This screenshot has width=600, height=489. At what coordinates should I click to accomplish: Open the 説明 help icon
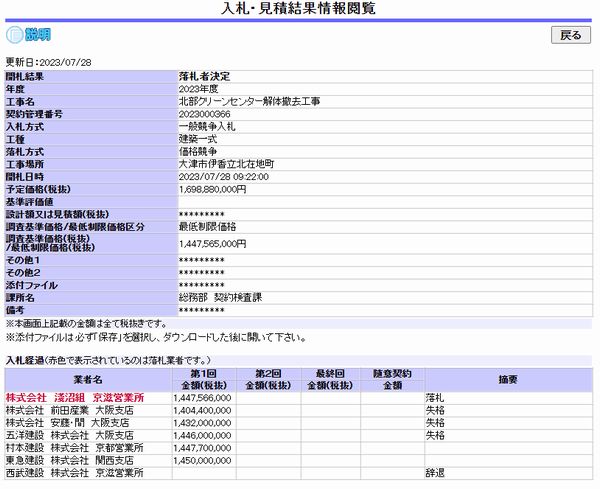pyautogui.click(x=28, y=35)
